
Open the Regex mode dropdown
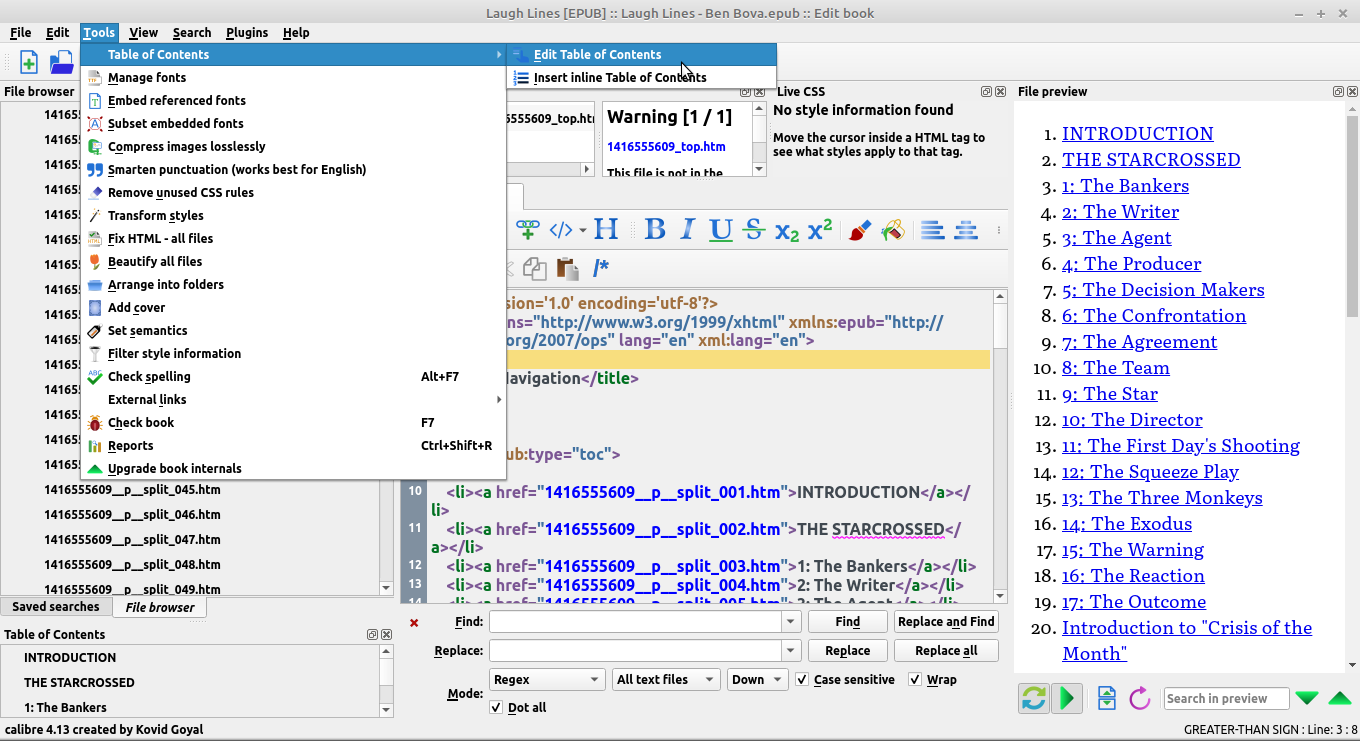point(547,680)
